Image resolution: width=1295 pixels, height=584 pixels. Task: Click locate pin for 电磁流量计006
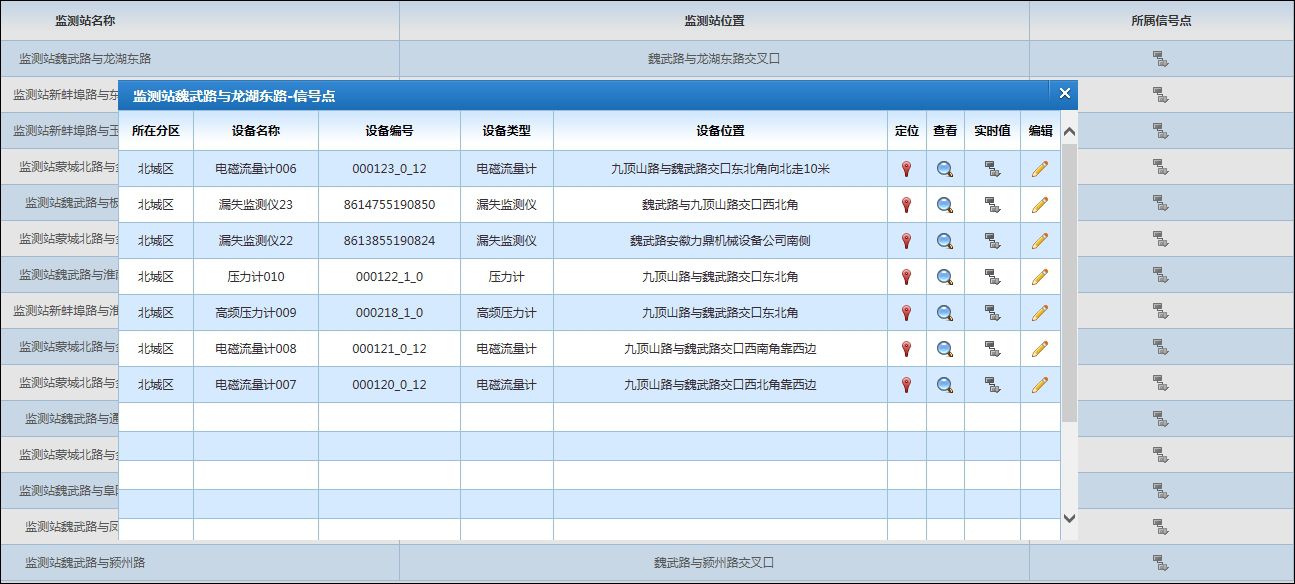906,169
